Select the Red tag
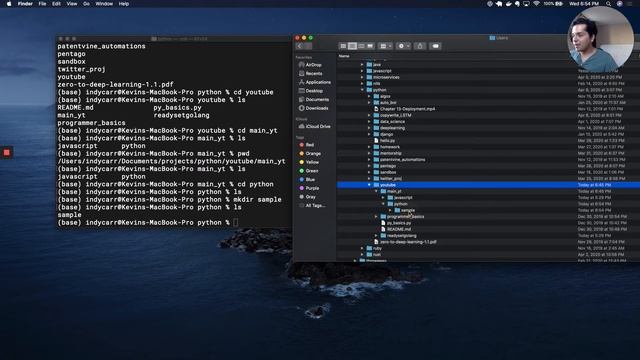The width and height of the screenshot is (640, 360). click(x=307, y=145)
